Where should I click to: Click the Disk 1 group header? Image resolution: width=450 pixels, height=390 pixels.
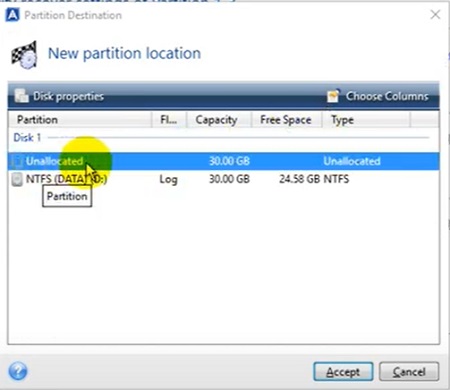[27, 137]
